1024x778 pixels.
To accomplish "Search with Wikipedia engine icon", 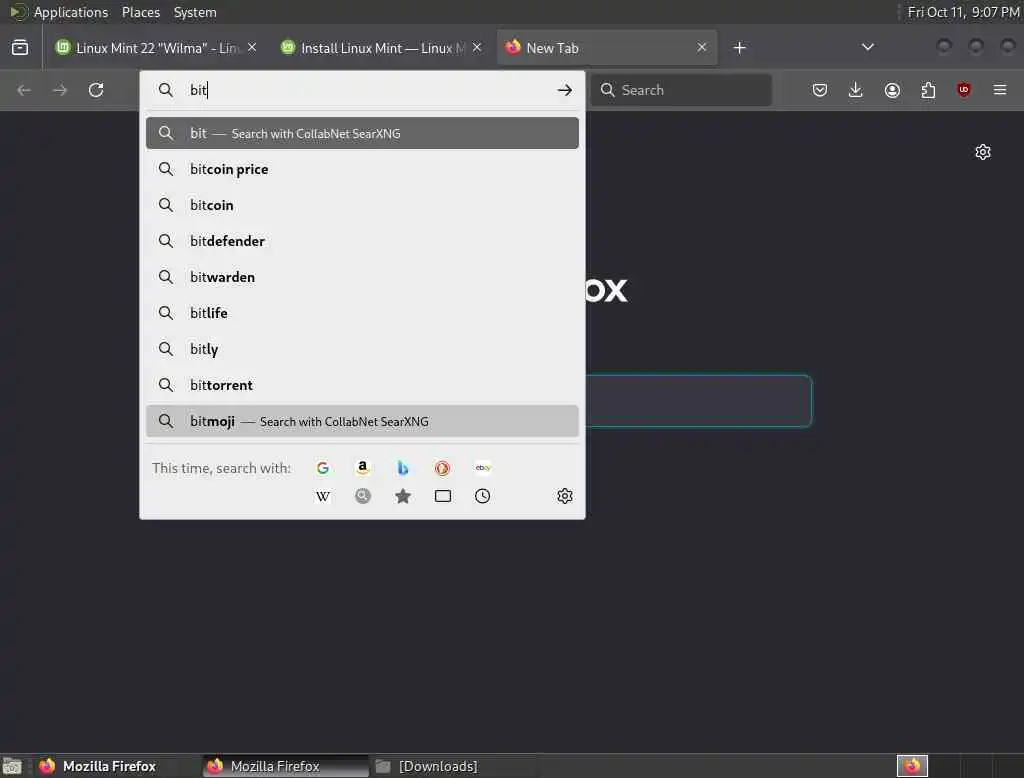I will click(323, 496).
